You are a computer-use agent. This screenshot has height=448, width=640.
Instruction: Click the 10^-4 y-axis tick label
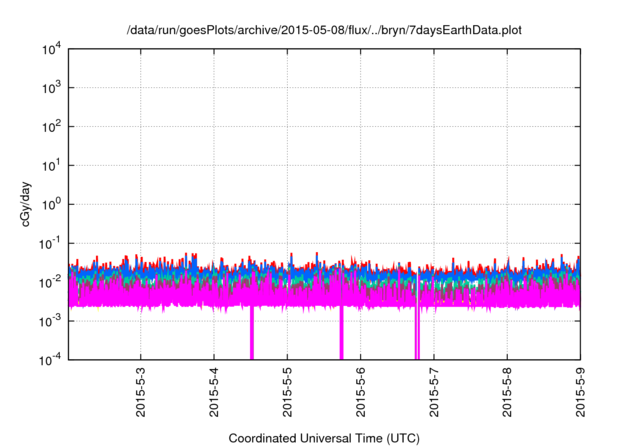click(50, 360)
